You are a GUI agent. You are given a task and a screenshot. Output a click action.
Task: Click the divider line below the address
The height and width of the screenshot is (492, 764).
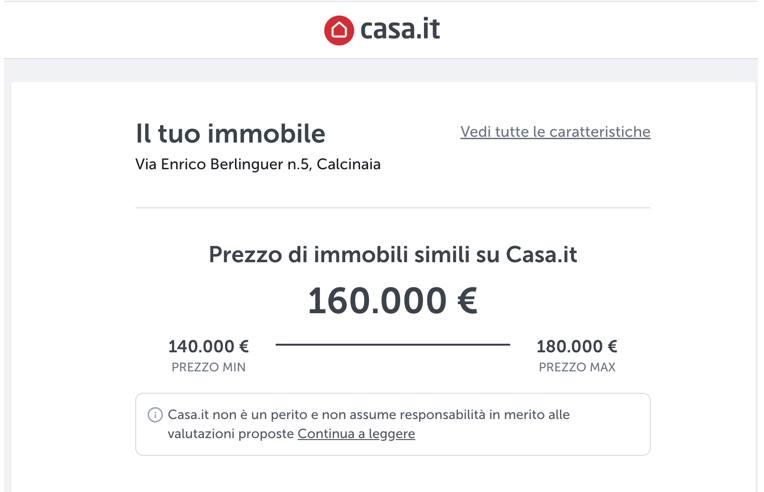(x=392, y=208)
